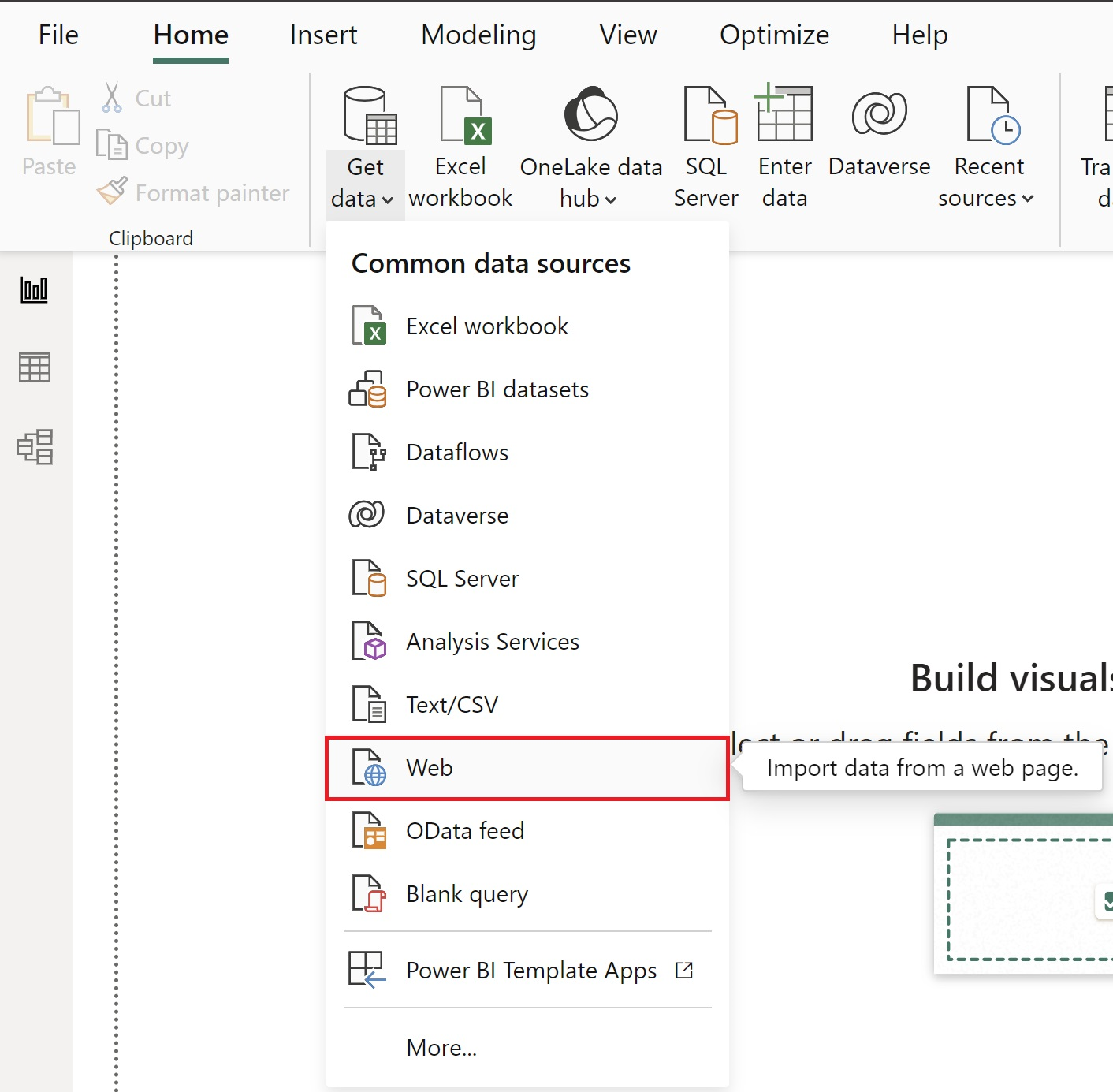Open the Help ribbon tab
Screen dimensions: 1113x1092
pyautogui.click(x=920, y=35)
